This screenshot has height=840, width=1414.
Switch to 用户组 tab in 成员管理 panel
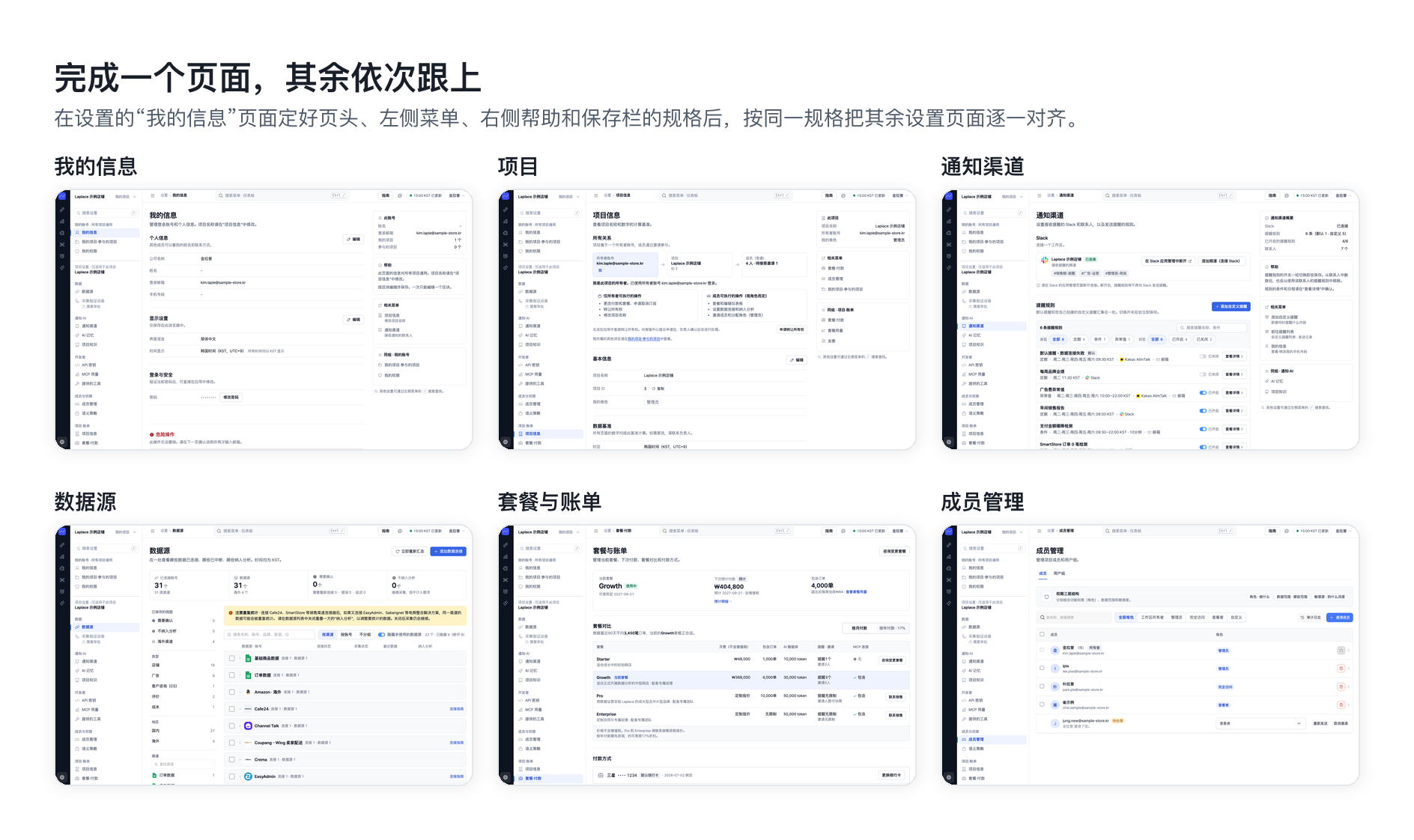pyautogui.click(x=1059, y=573)
